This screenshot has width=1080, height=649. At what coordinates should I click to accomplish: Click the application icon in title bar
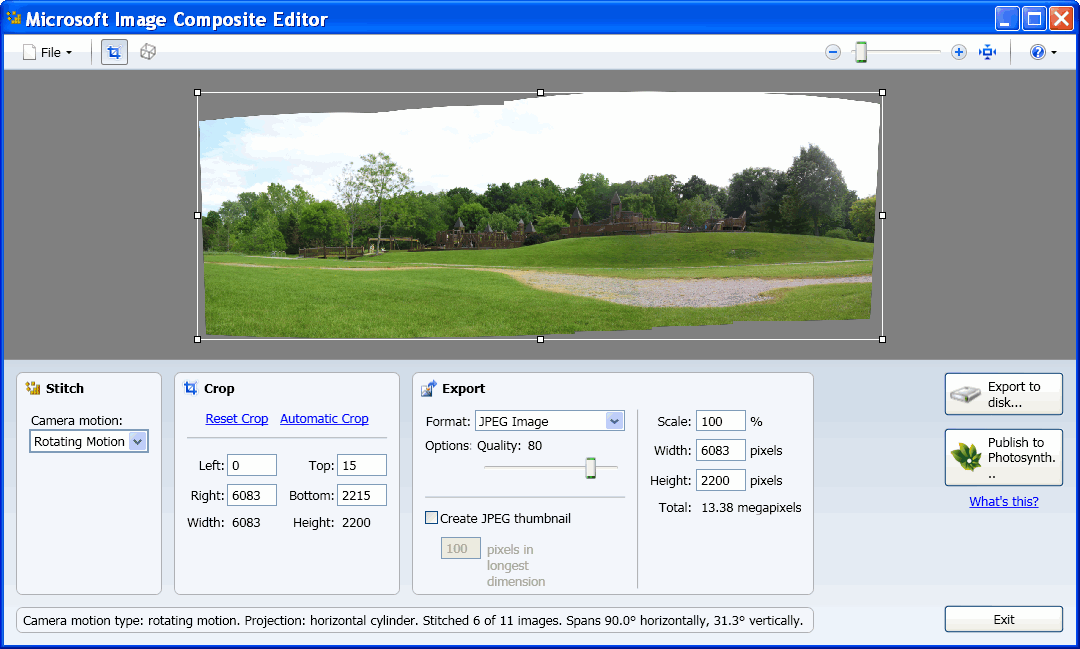pos(13,18)
